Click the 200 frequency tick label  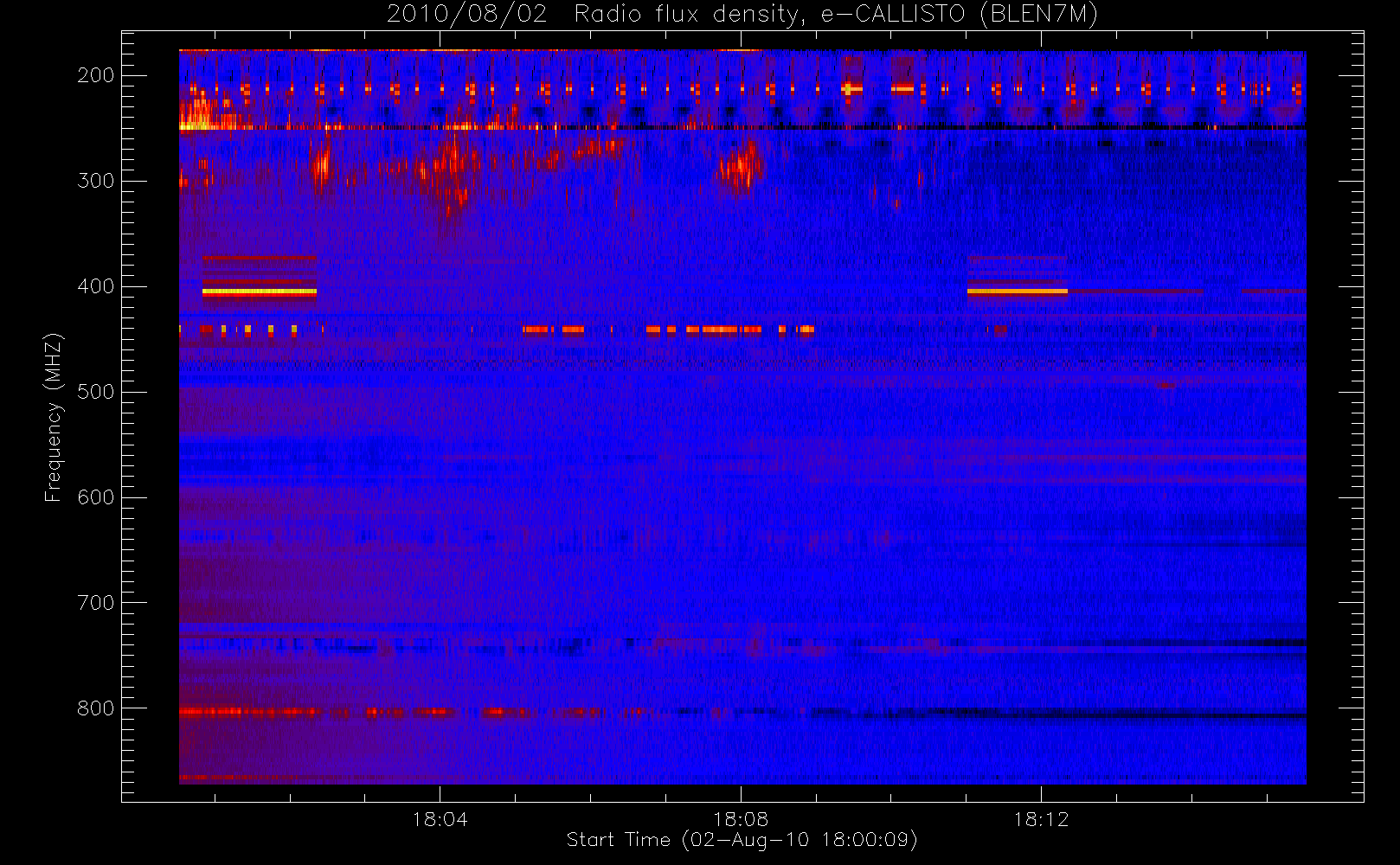click(x=96, y=75)
